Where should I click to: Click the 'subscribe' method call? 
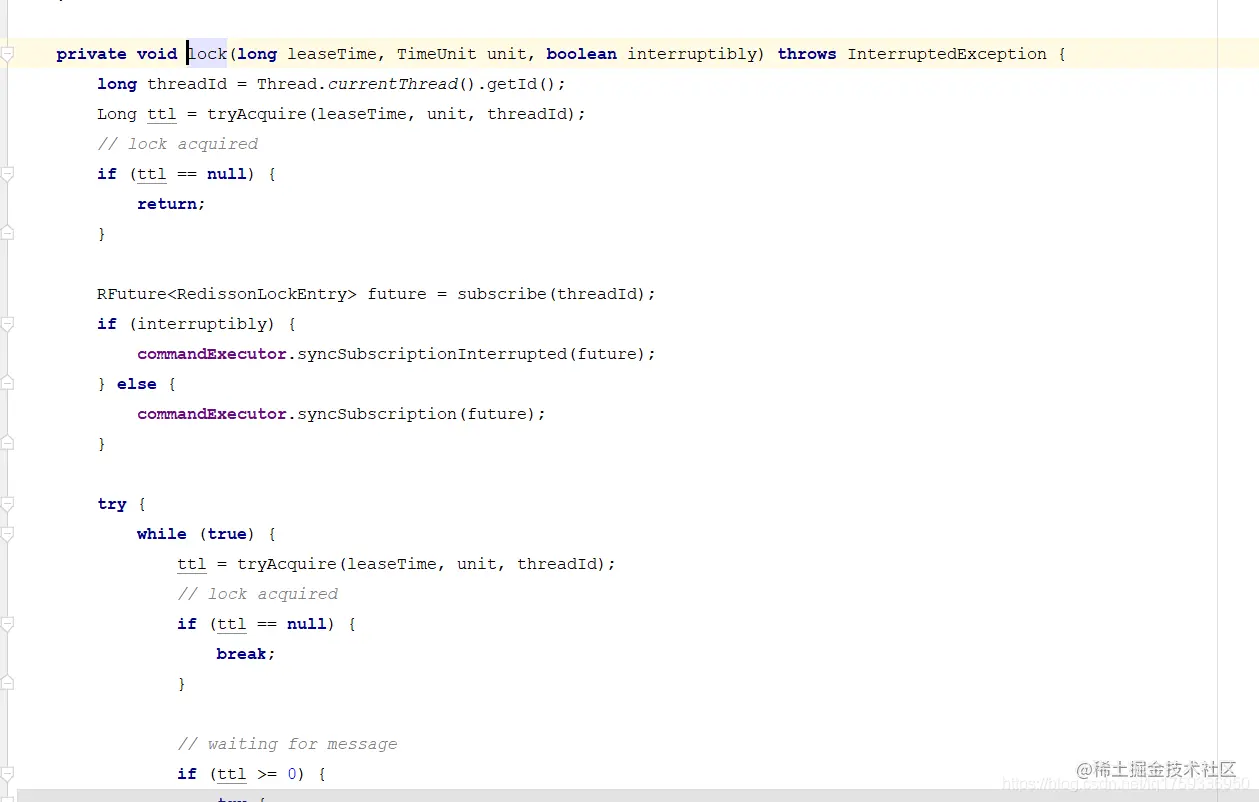(502, 294)
